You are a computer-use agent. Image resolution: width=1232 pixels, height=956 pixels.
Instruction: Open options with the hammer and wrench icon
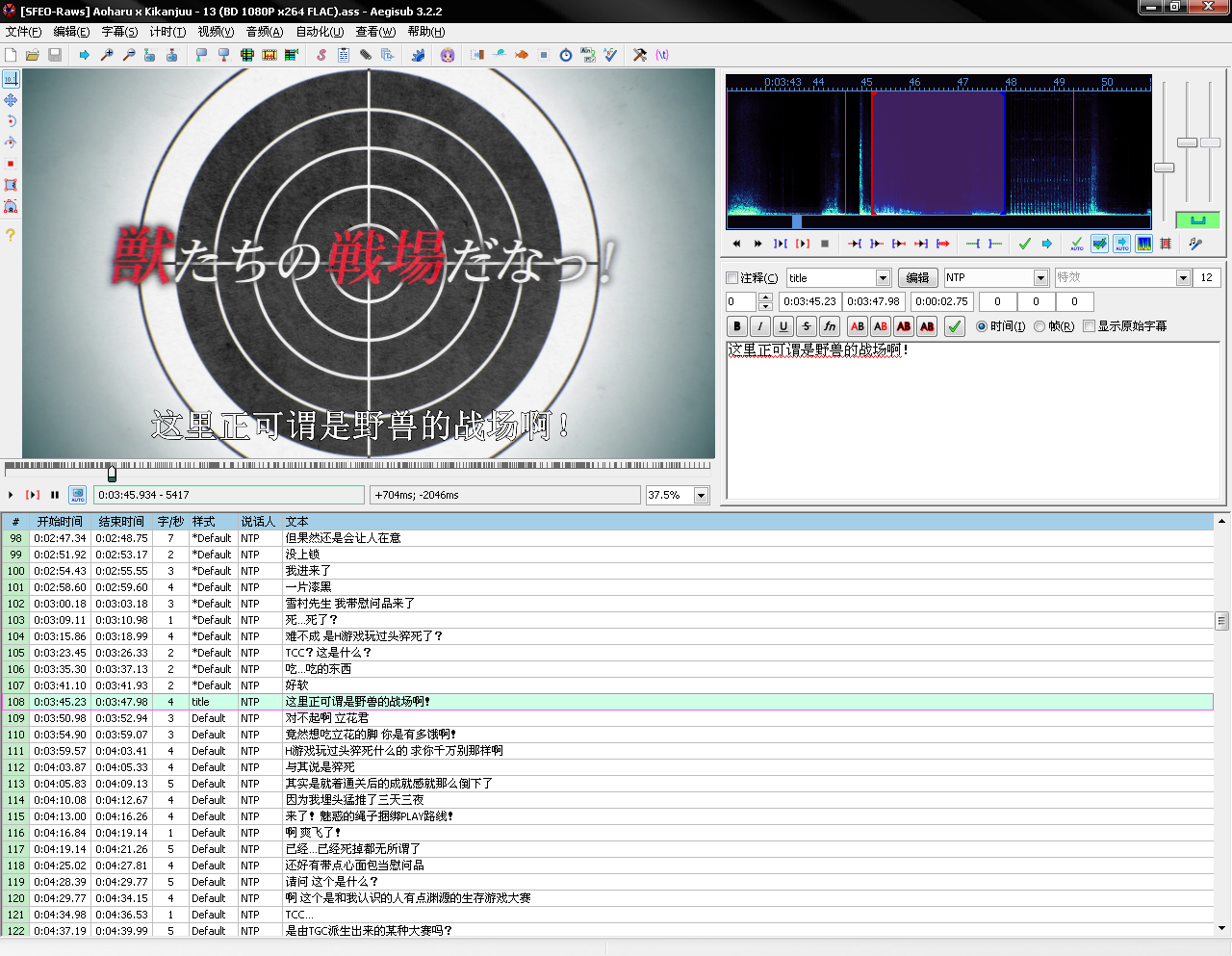640,55
